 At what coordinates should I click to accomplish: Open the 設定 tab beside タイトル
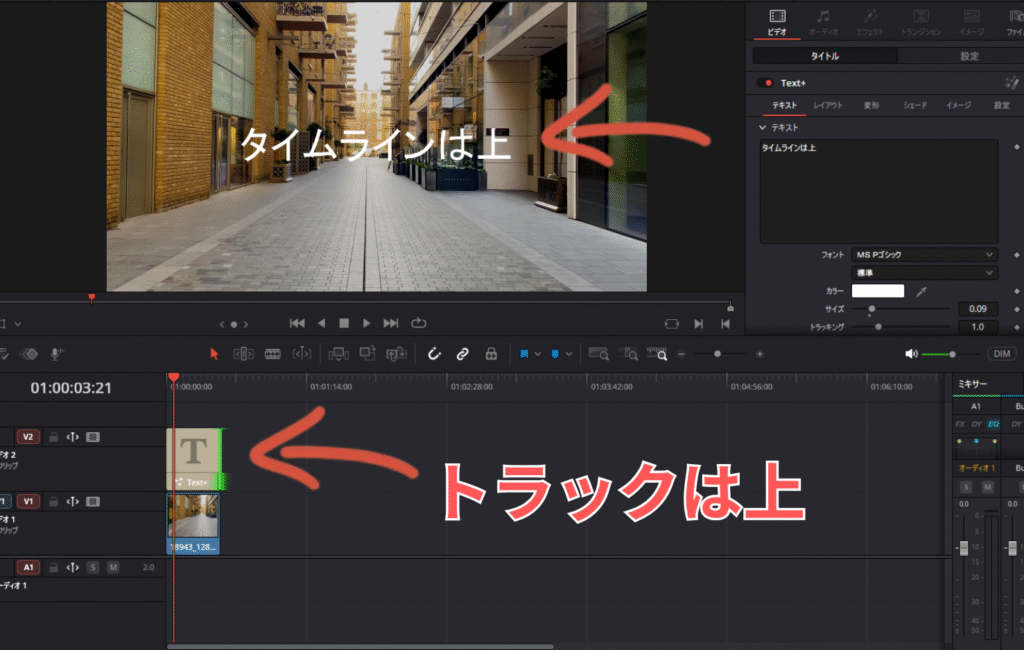(969, 56)
